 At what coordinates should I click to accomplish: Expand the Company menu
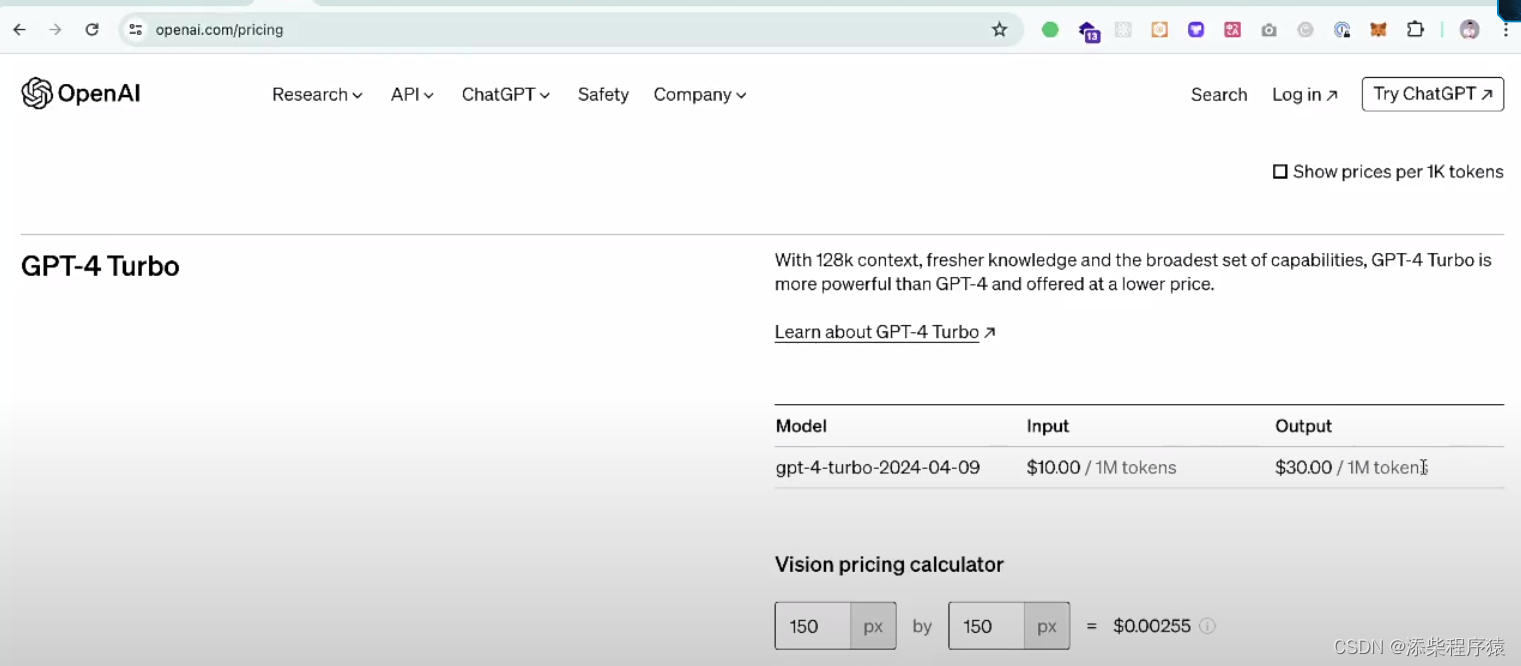(x=700, y=95)
